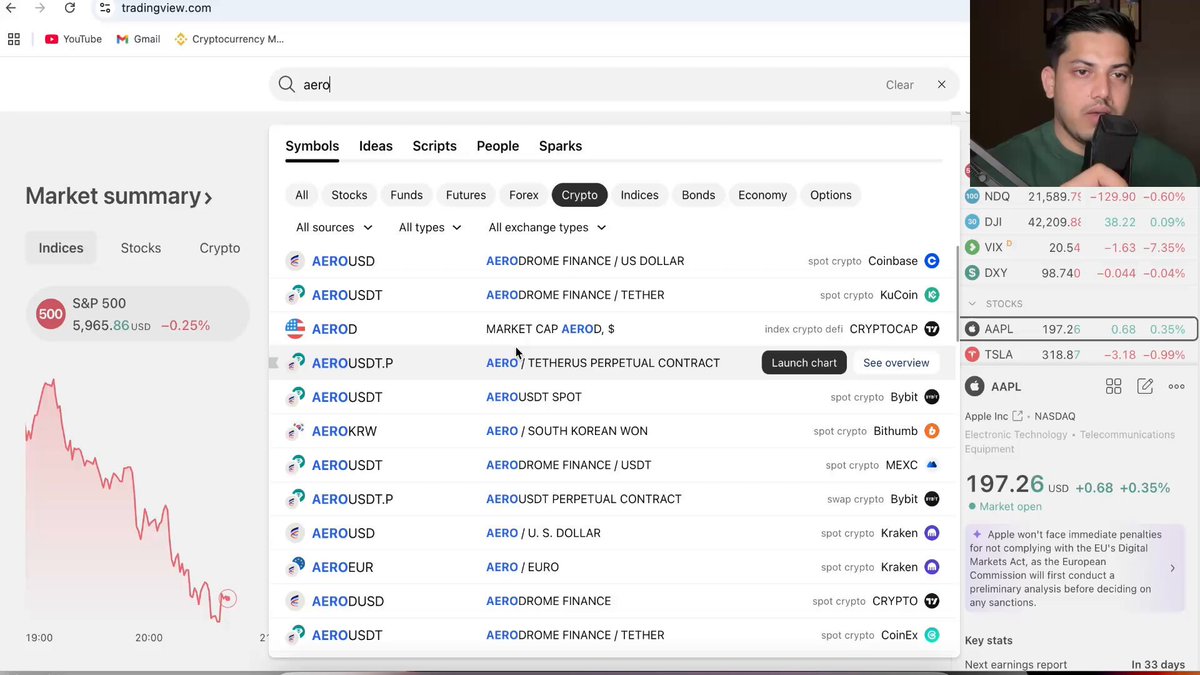Screen dimensions: 1200x675
Task: Select the Stocks filter chip
Action: click(349, 195)
